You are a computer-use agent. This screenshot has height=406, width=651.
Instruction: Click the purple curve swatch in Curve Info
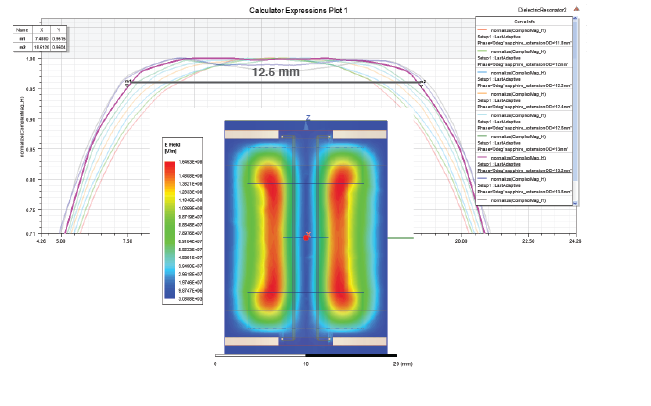[x=482, y=179]
